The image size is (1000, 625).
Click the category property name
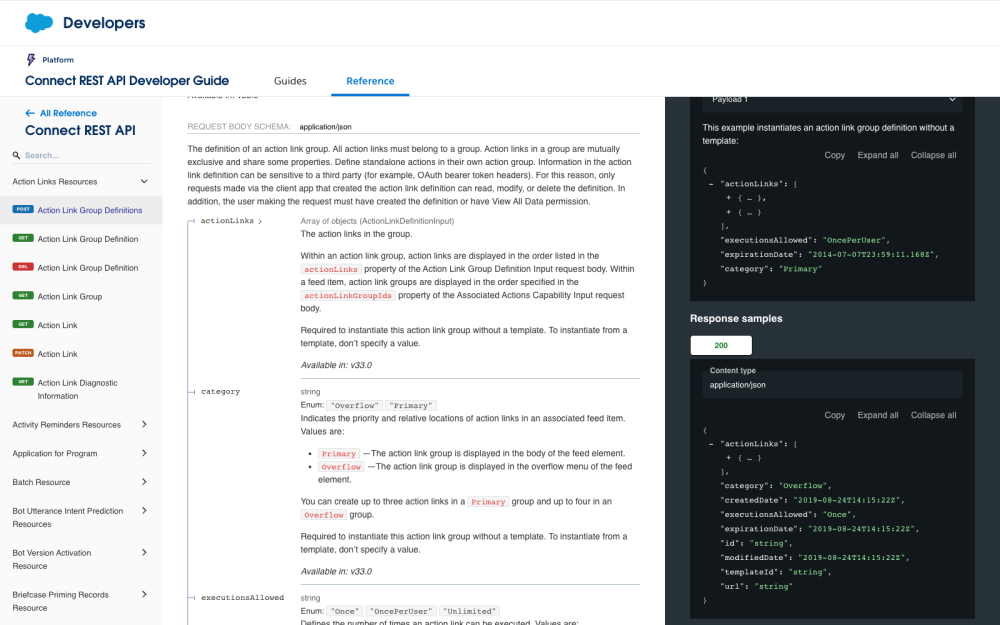coord(221,392)
